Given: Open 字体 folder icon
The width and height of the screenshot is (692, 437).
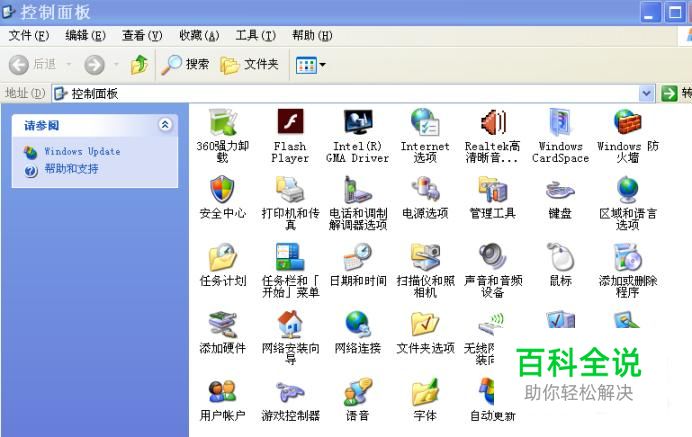Looking at the screenshot, I should click(425, 392).
